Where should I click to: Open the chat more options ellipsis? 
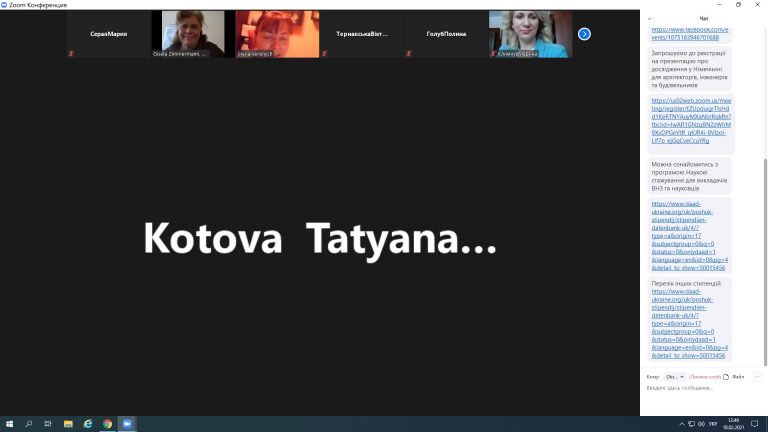click(x=757, y=377)
